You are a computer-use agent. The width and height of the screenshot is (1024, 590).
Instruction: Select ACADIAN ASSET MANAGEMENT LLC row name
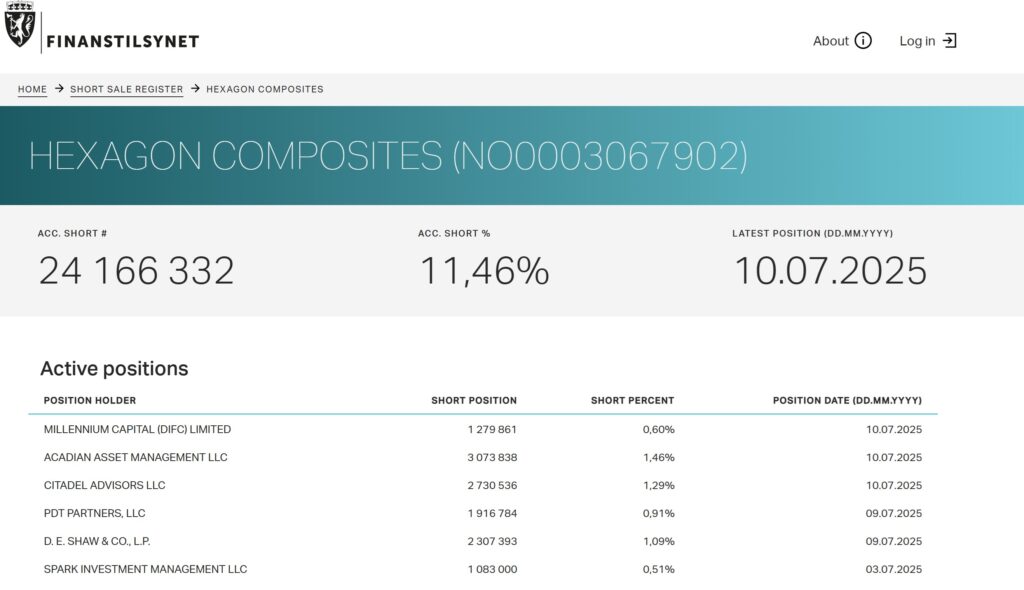pyautogui.click(x=136, y=457)
